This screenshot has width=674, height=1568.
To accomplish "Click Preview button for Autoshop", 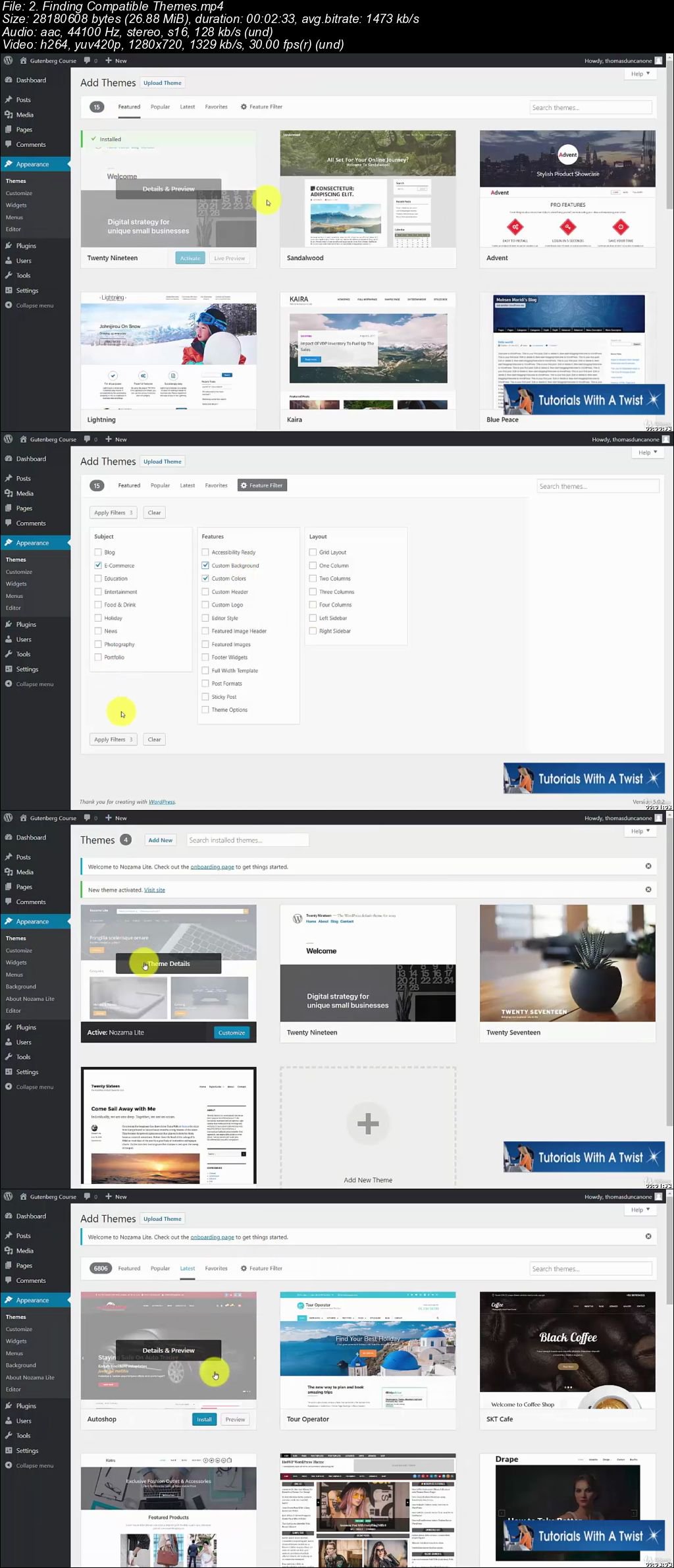I will point(235,1419).
